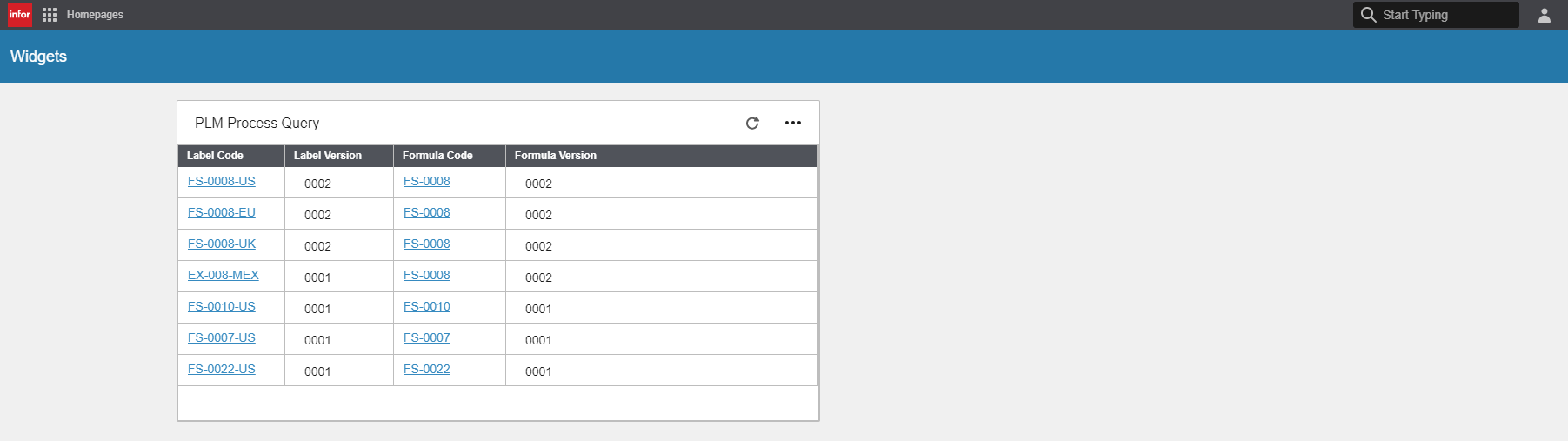
Task: Open the Homepages menu item
Action: (95, 15)
